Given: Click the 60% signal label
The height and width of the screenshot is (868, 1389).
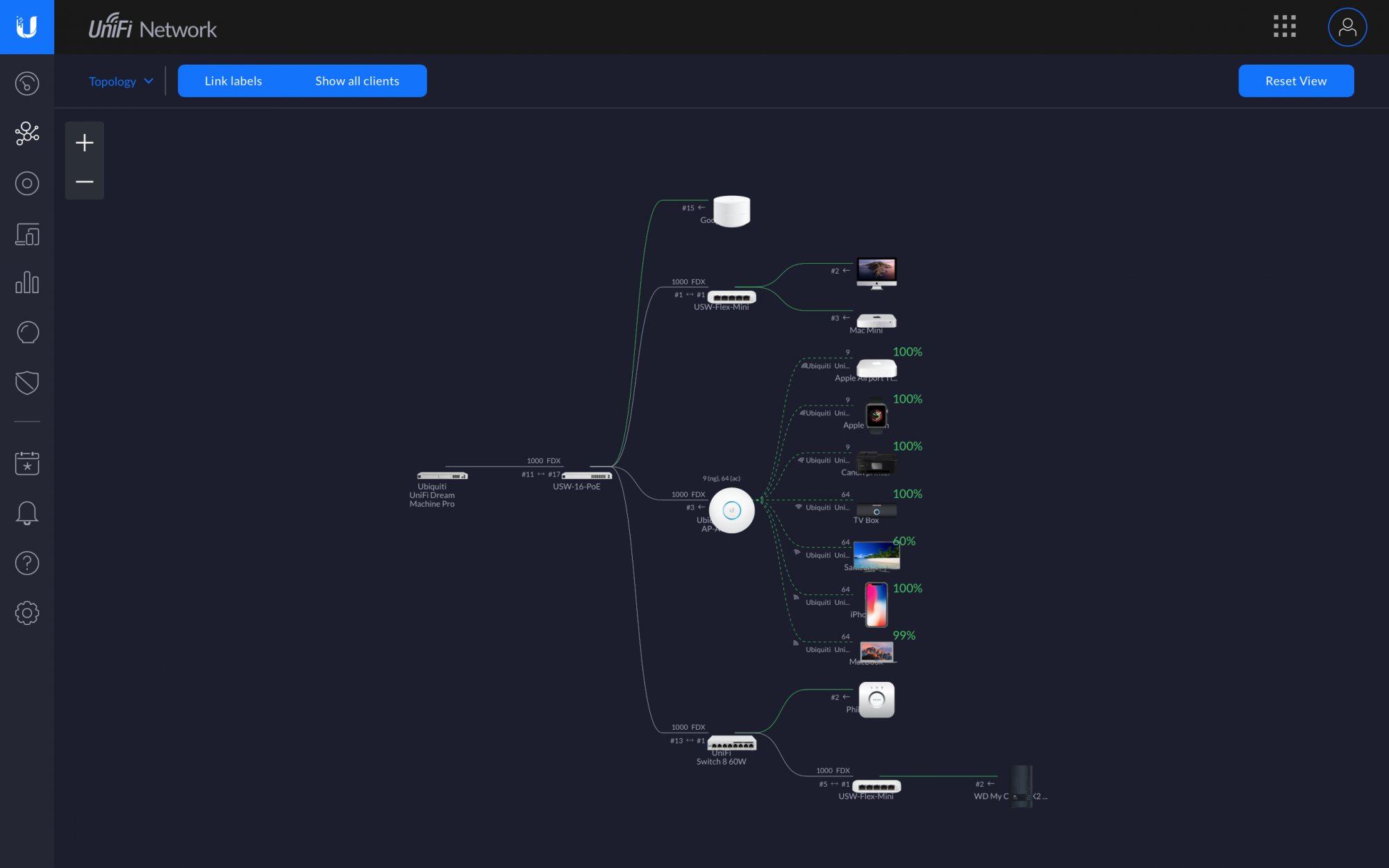Looking at the screenshot, I should click(904, 541).
